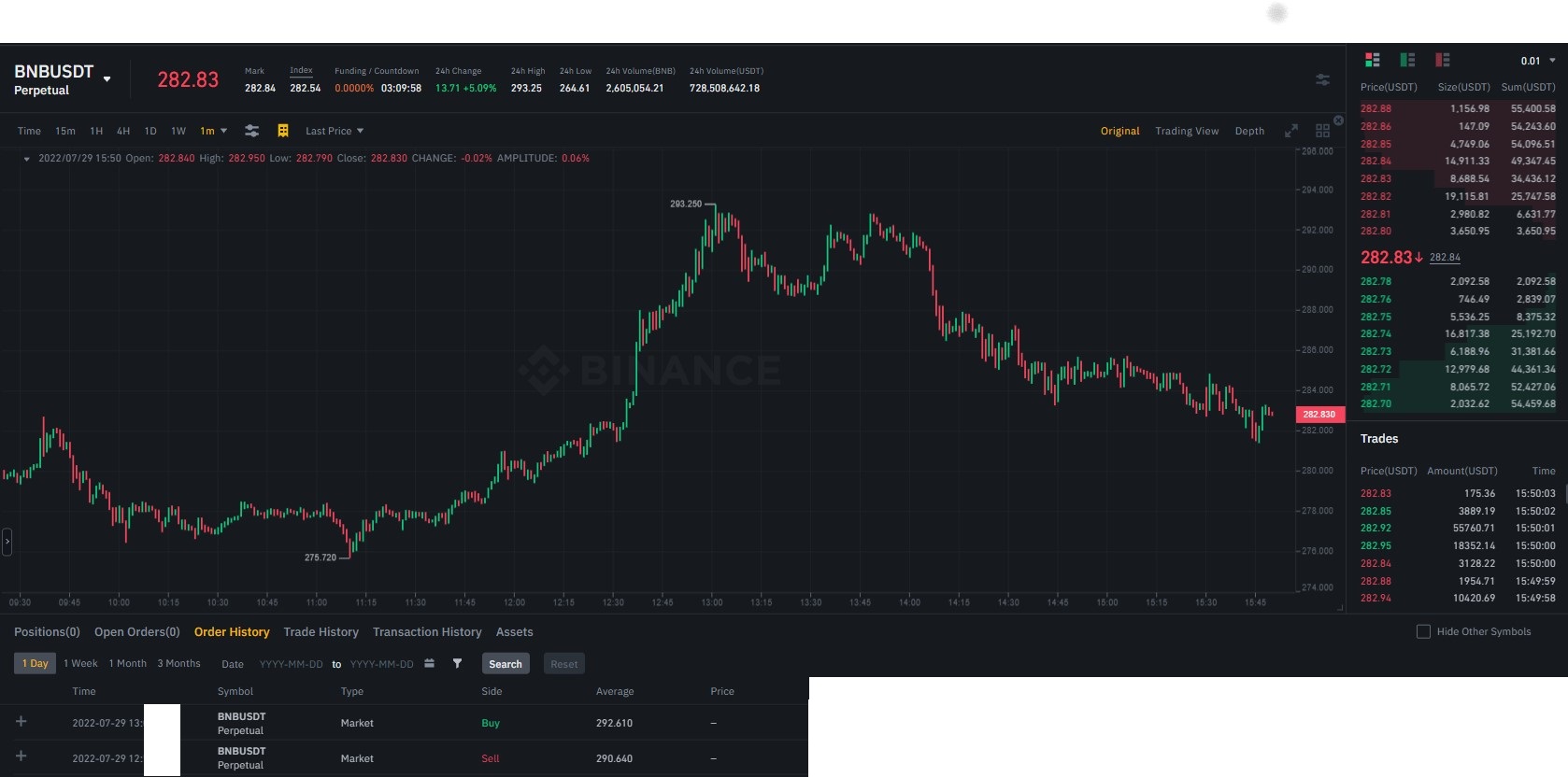Click the Sell side cell in order history

pos(490,758)
